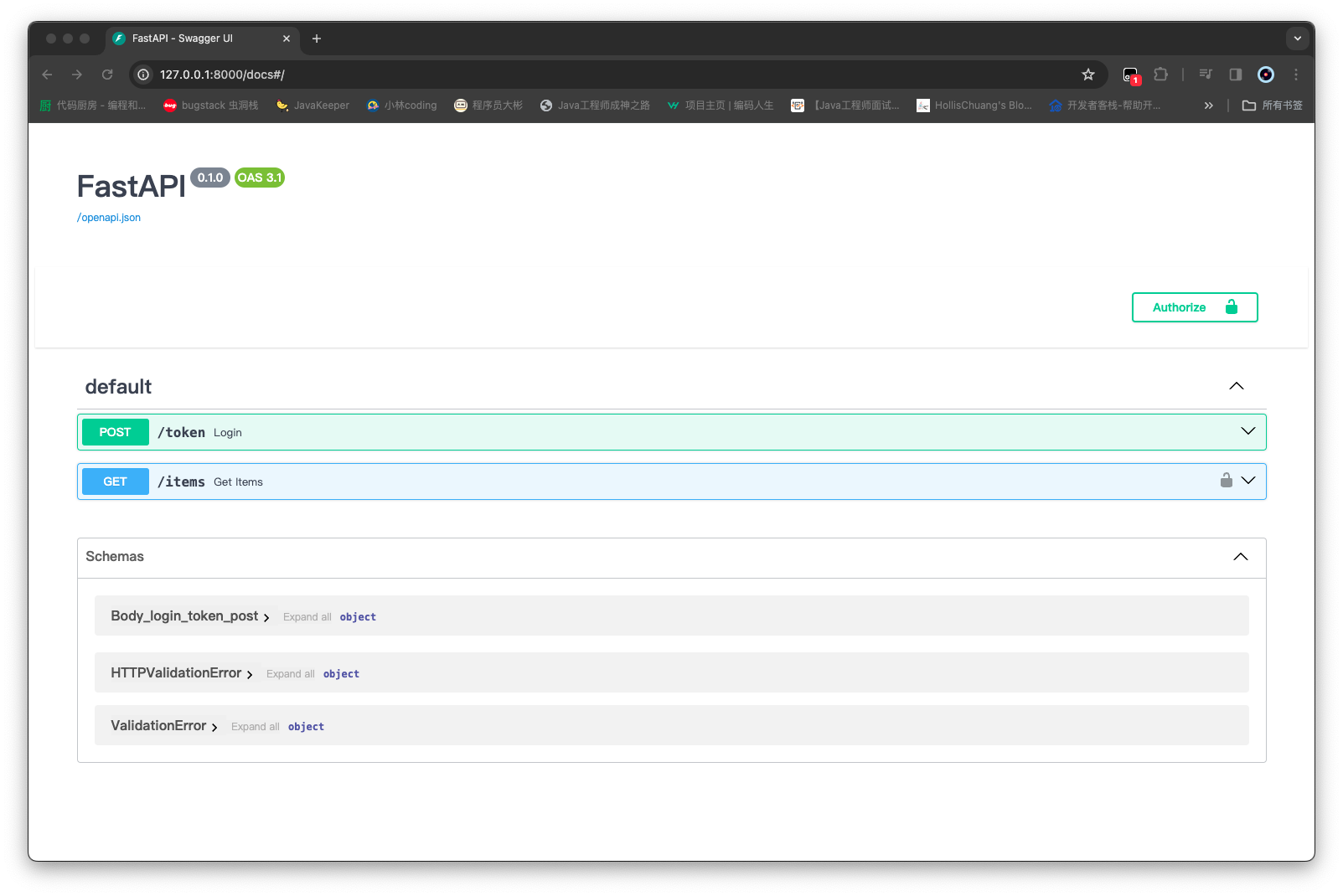Click the blue GET method badge
The image size is (1343, 896).
116,481
